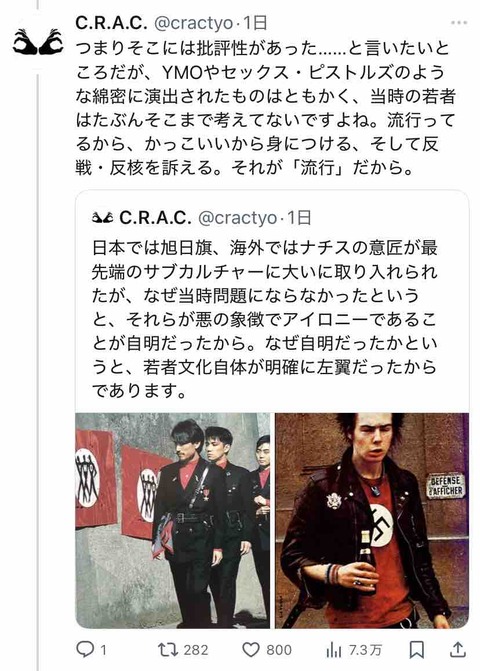480x671 pixels.
Task: View analytics via the bar chart icon
Action: pos(334,650)
